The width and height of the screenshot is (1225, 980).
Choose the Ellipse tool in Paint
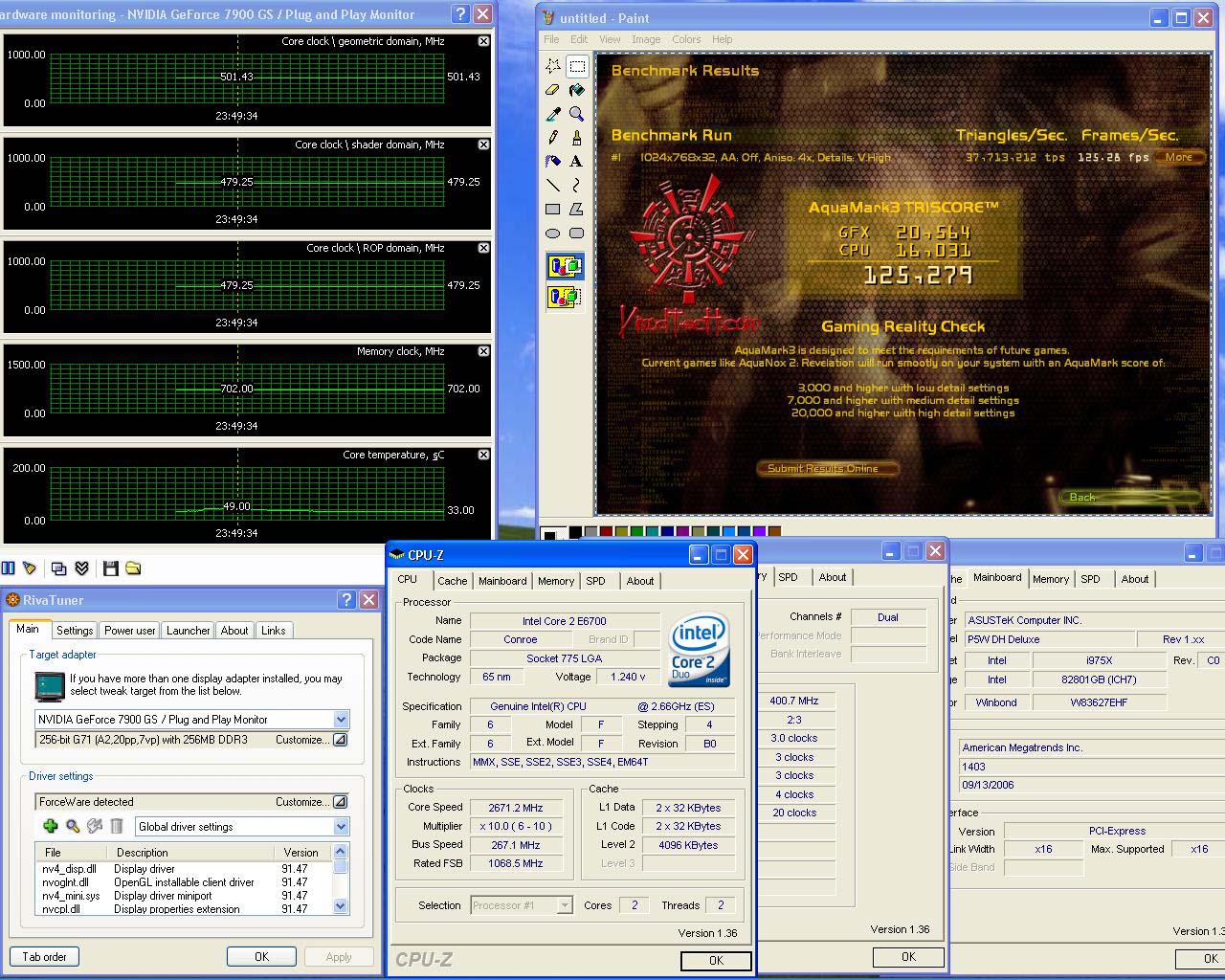553,234
